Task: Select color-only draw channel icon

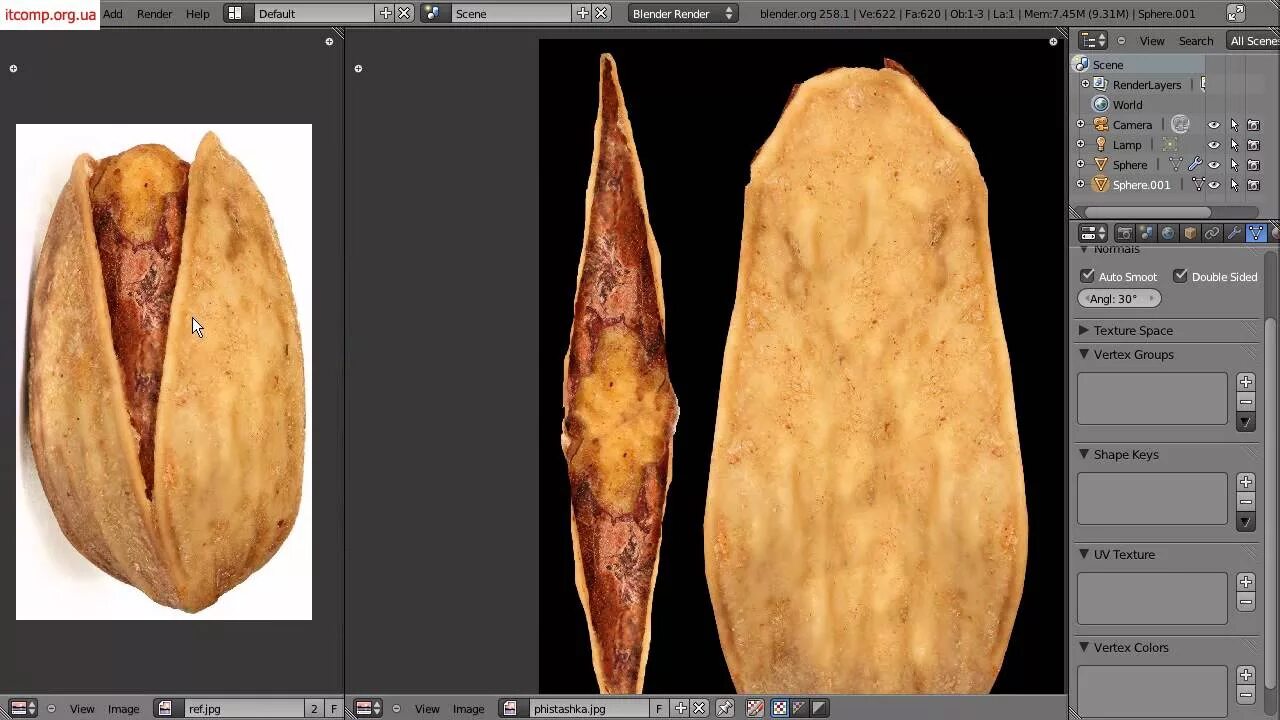Action: 778,708
